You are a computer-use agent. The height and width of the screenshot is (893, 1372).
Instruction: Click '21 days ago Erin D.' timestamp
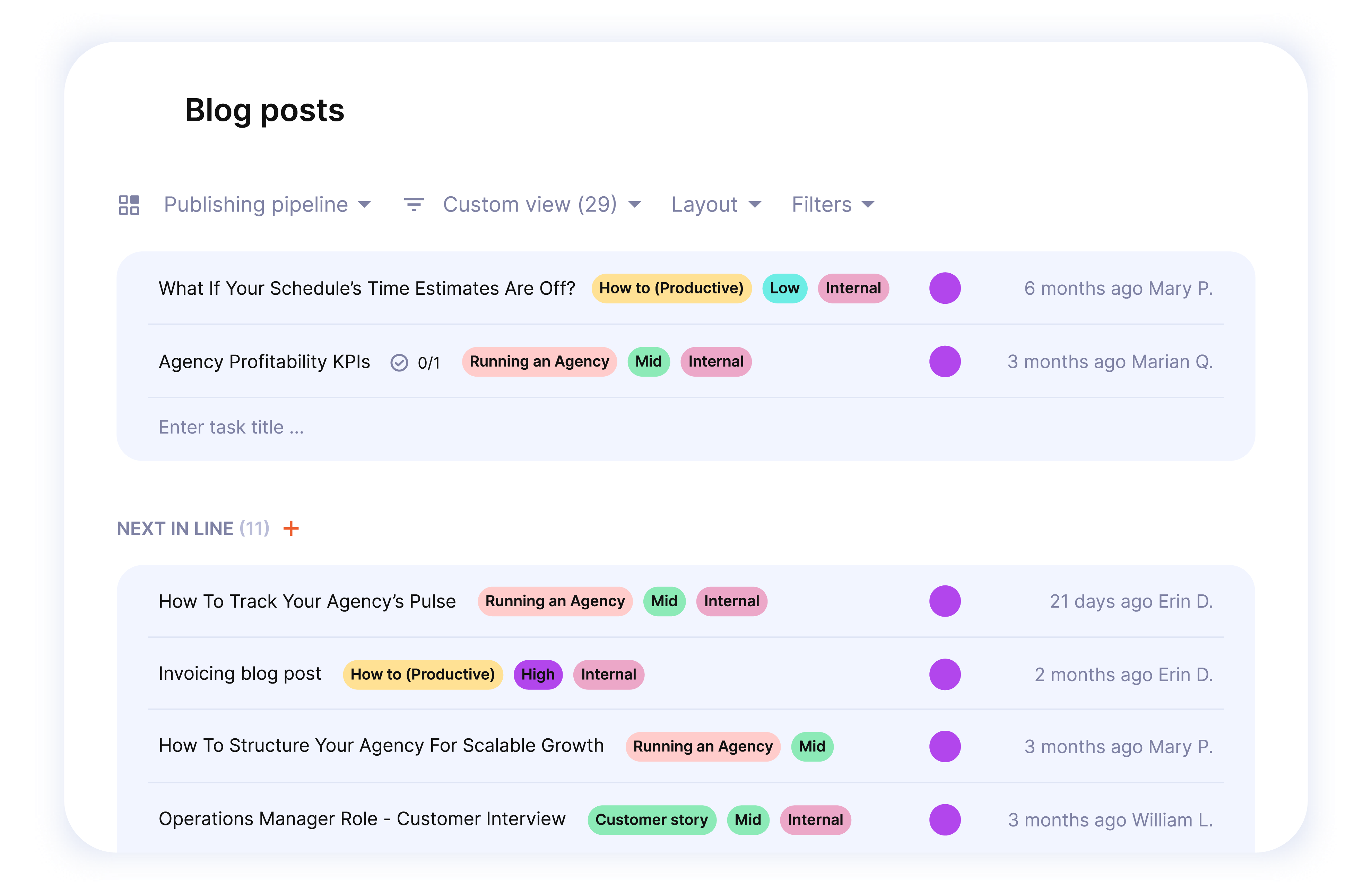(1131, 601)
